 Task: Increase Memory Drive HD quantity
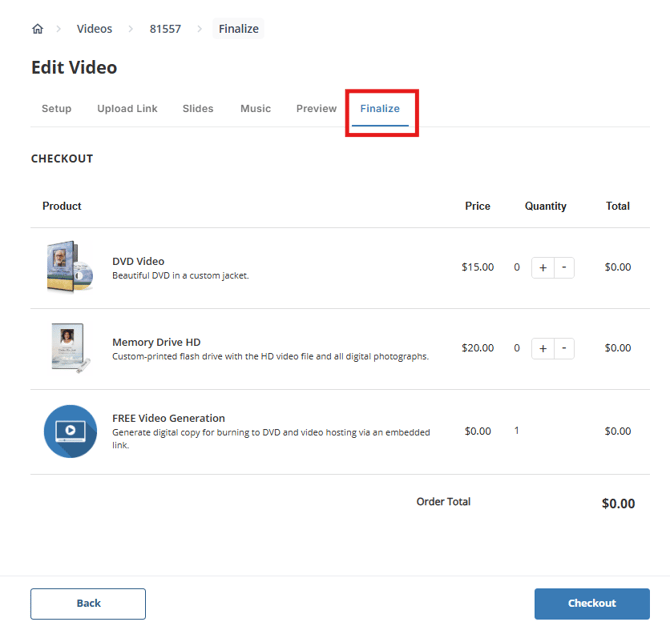click(543, 348)
